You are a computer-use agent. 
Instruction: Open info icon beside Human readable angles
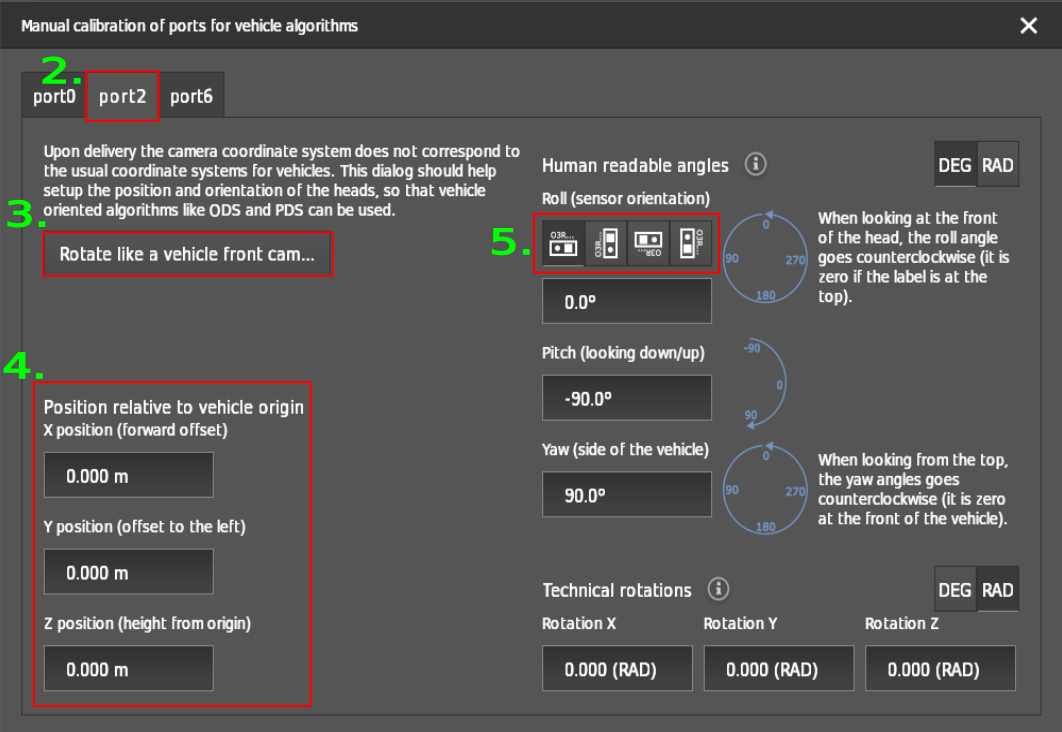[756, 164]
